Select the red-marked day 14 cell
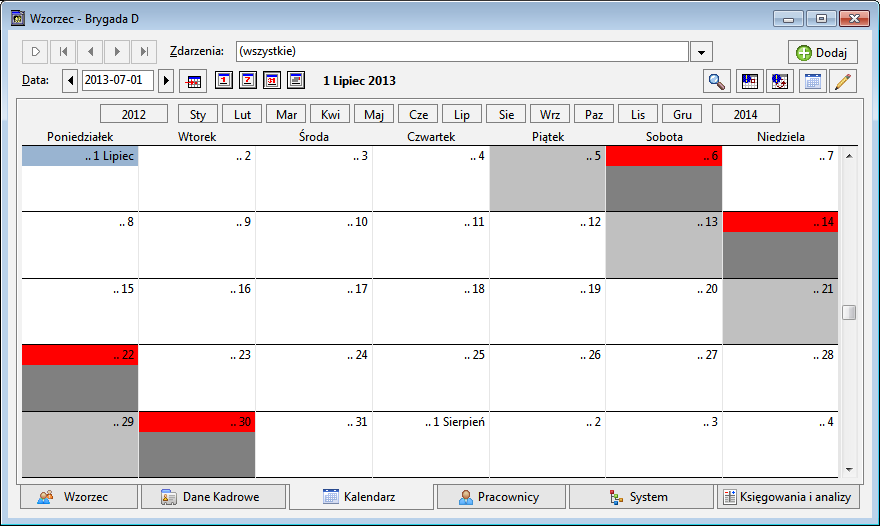Viewport: 880px width, 526px height. coord(780,245)
